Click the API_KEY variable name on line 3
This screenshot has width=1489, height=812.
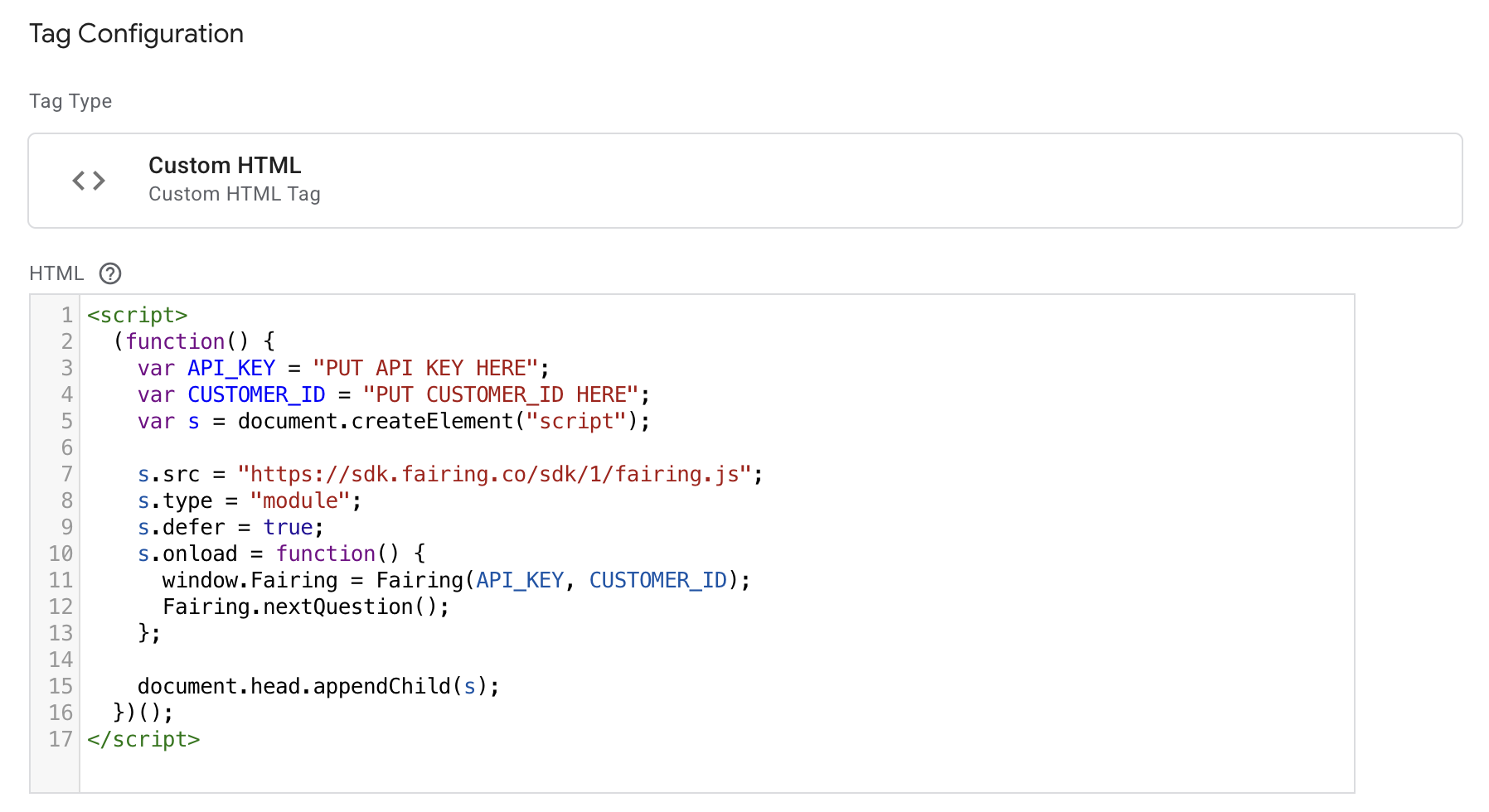[231, 368]
